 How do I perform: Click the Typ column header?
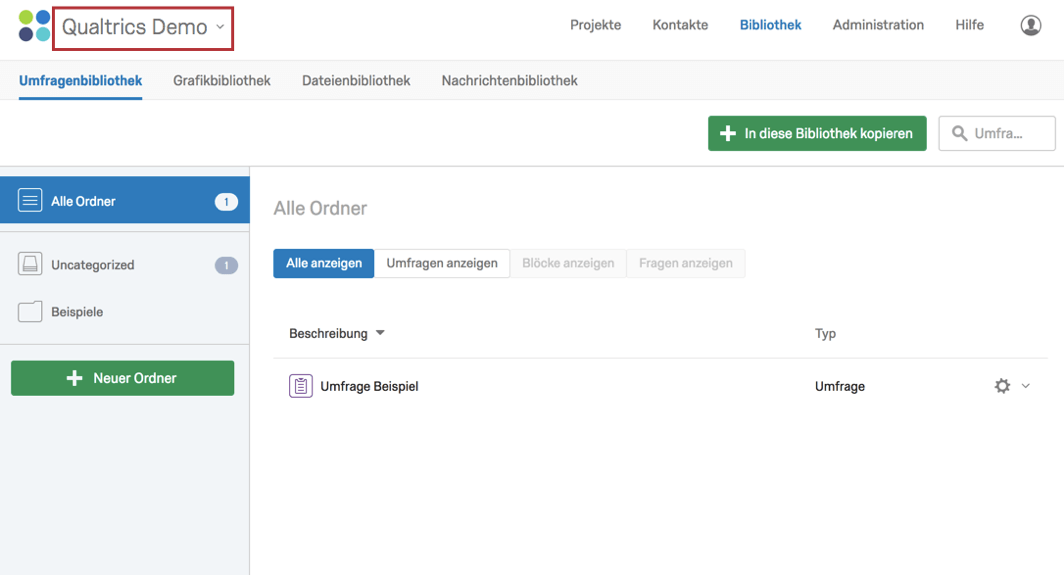pyautogui.click(x=825, y=333)
